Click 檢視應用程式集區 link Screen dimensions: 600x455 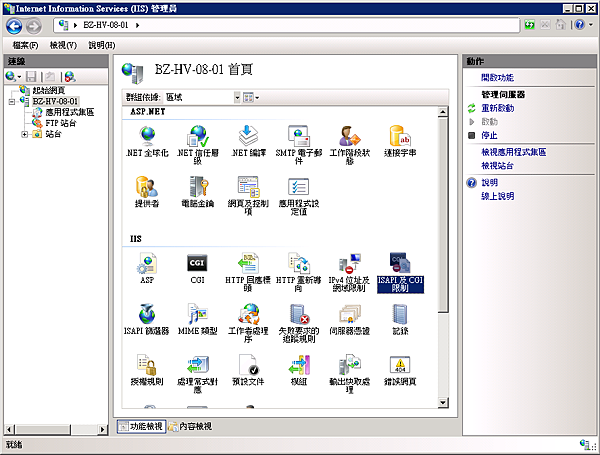(x=514, y=152)
